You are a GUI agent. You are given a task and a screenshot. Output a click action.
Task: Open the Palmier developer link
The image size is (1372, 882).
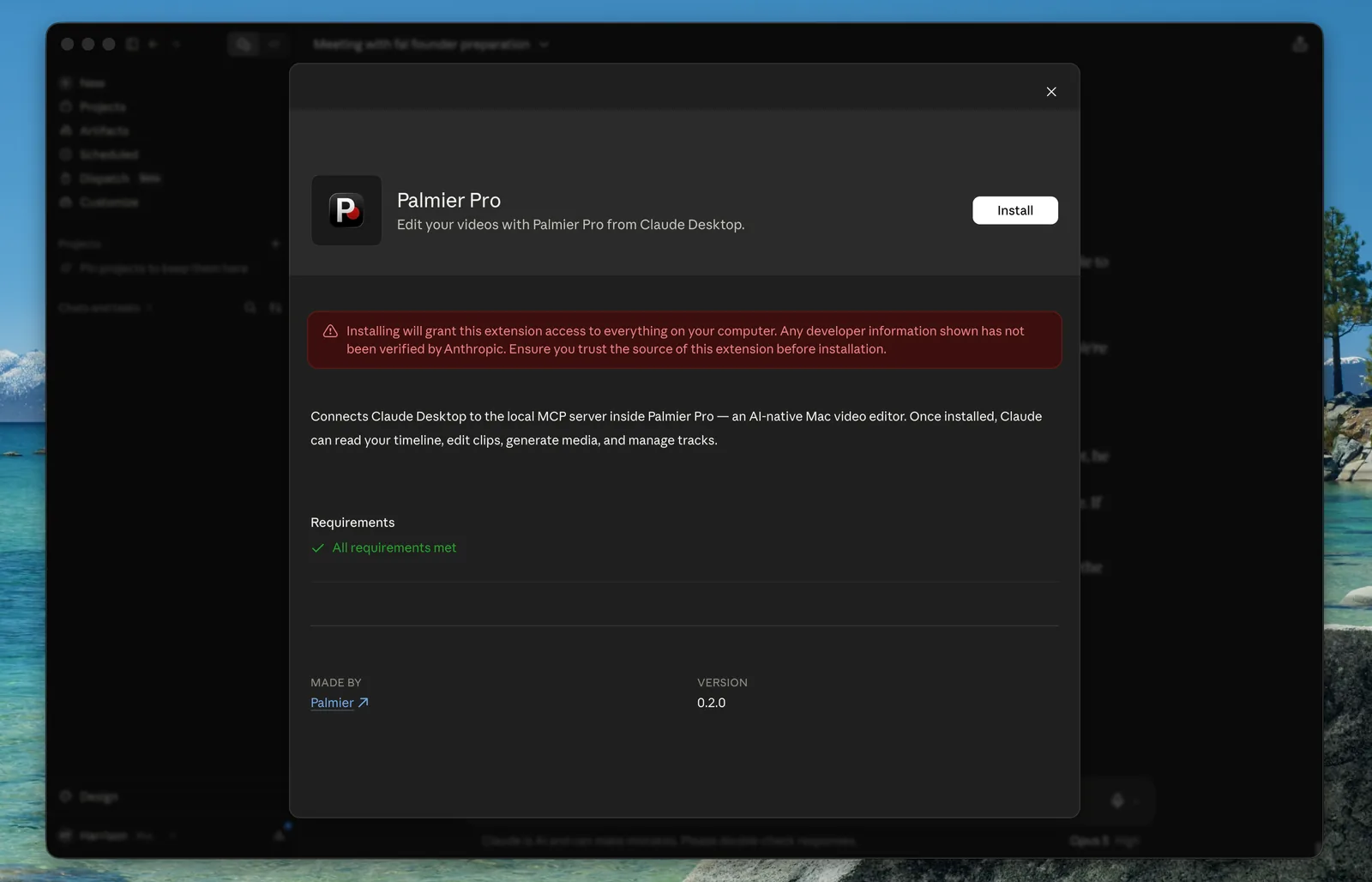click(332, 703)
